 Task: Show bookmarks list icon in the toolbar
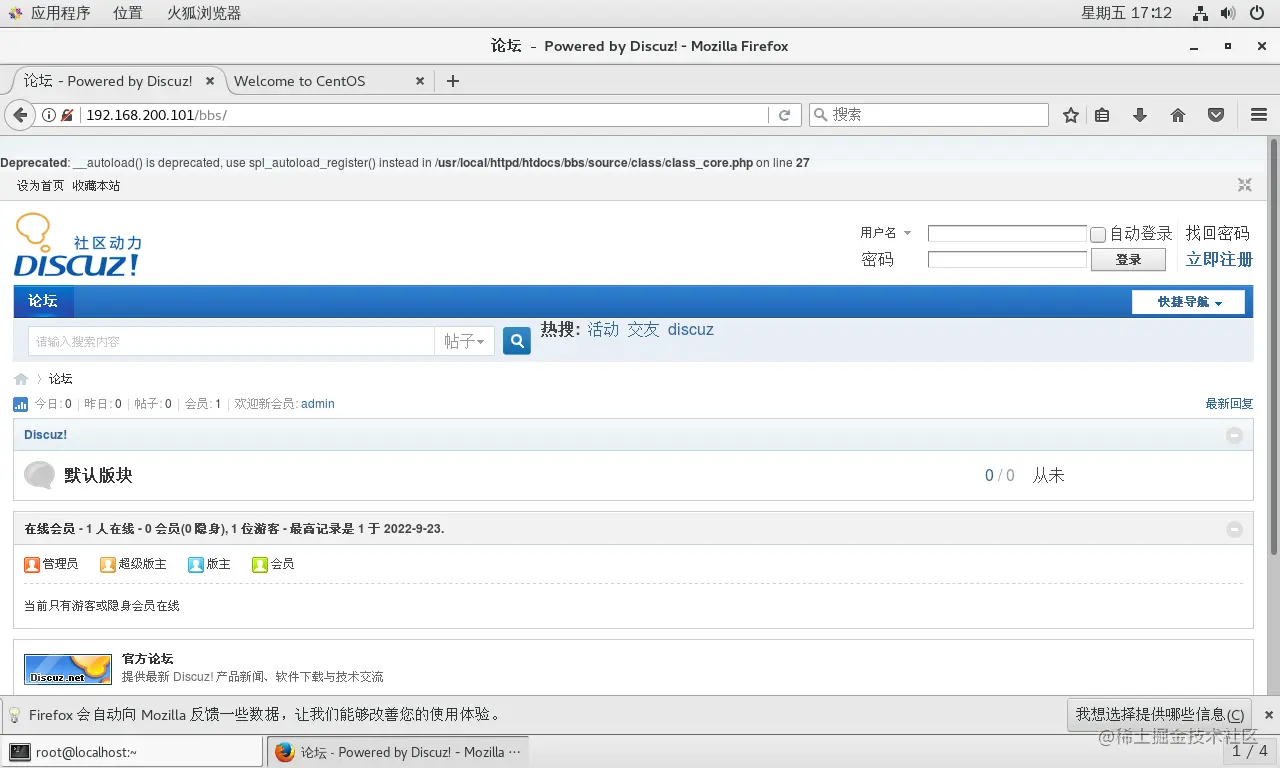pyautogui.click(x=1102, y=115)
